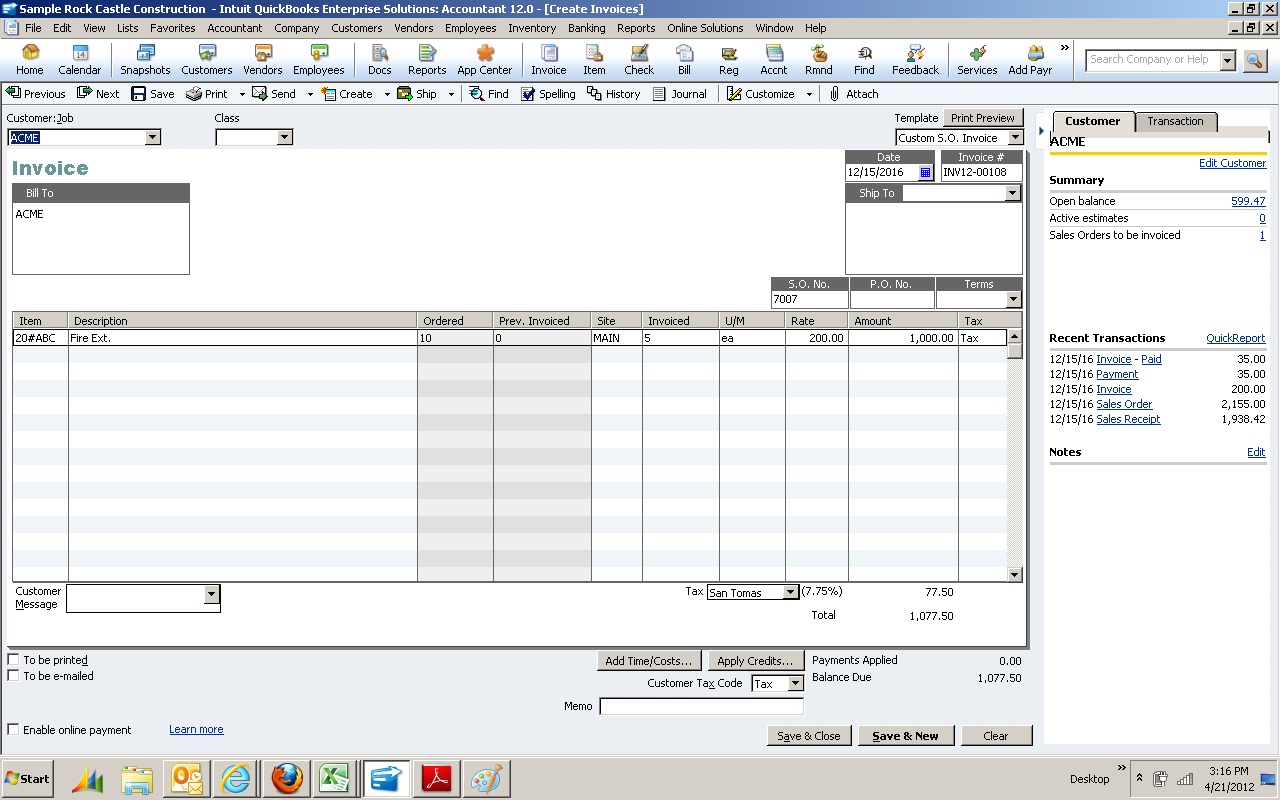Click the Item icon in the icon bar
The width and height of the screenshot is (1280, 800).
point(595,60)
